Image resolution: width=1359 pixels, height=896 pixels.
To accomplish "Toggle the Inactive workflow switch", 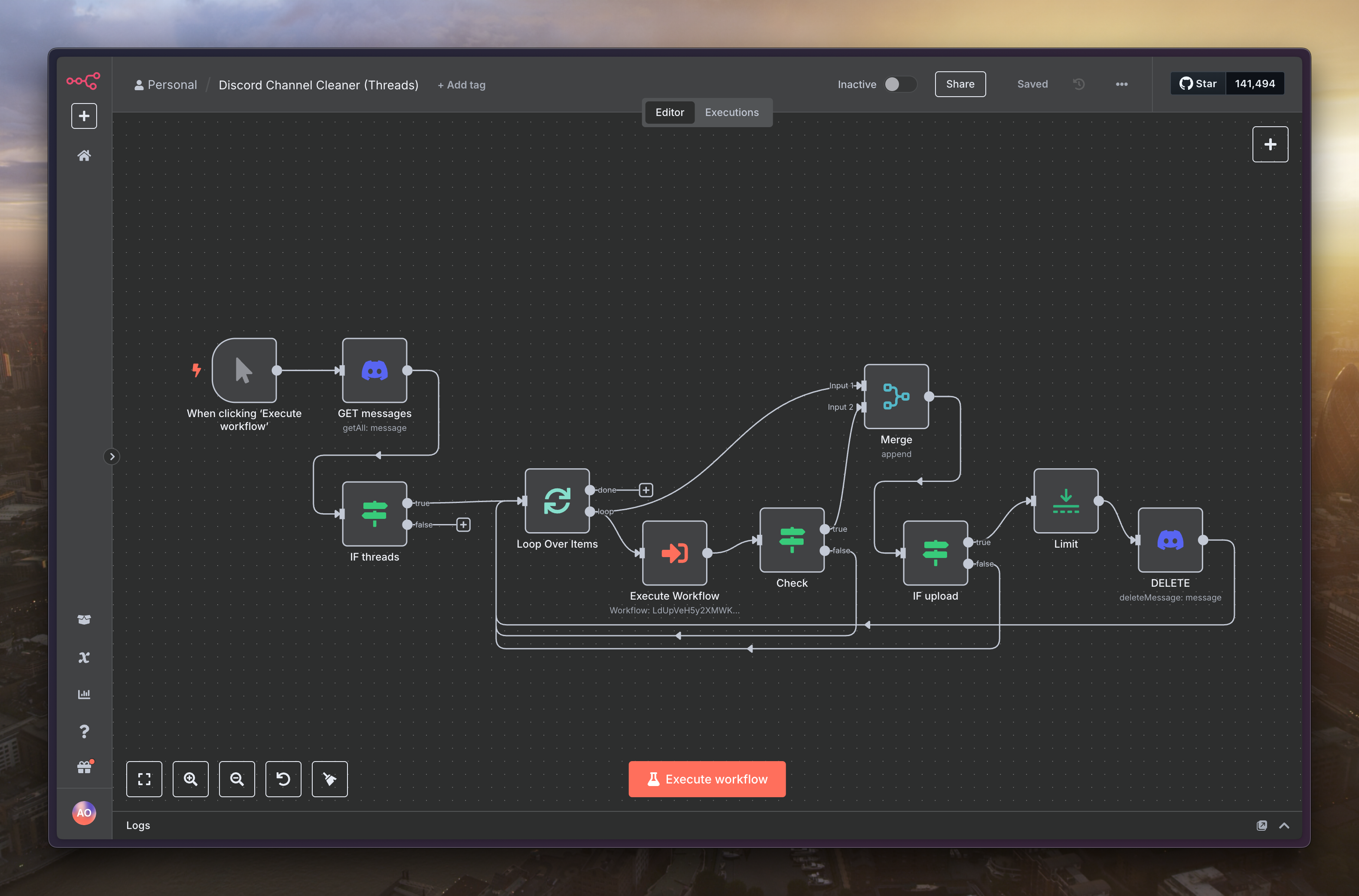I will [899, 84].
